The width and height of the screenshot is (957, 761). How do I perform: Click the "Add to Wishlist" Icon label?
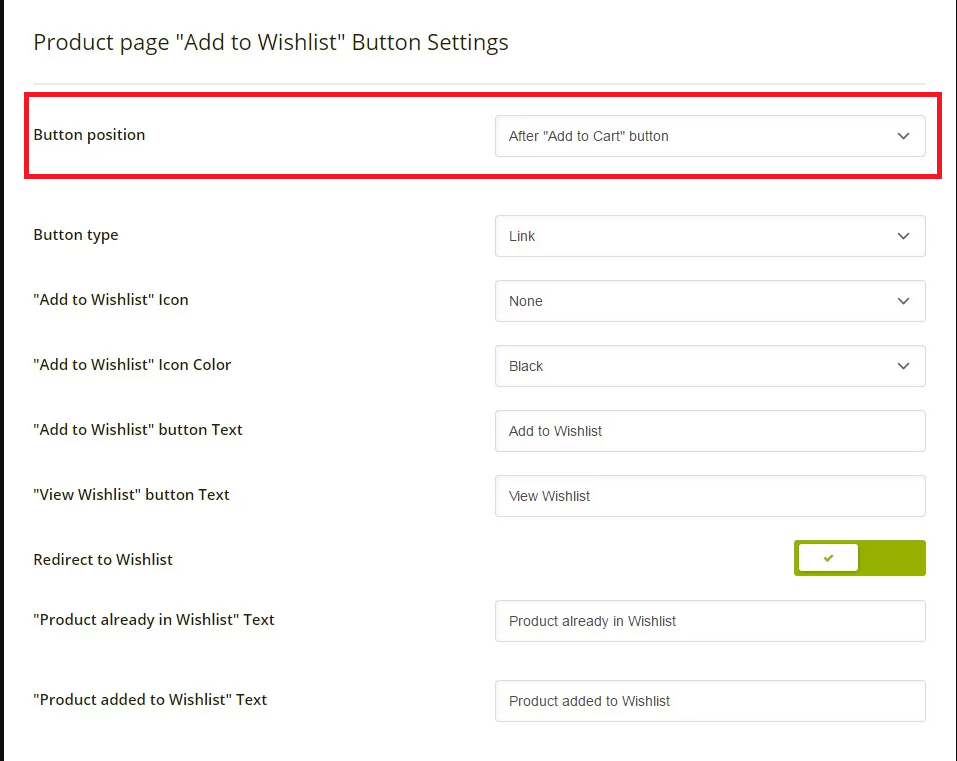tap(111, 300)
